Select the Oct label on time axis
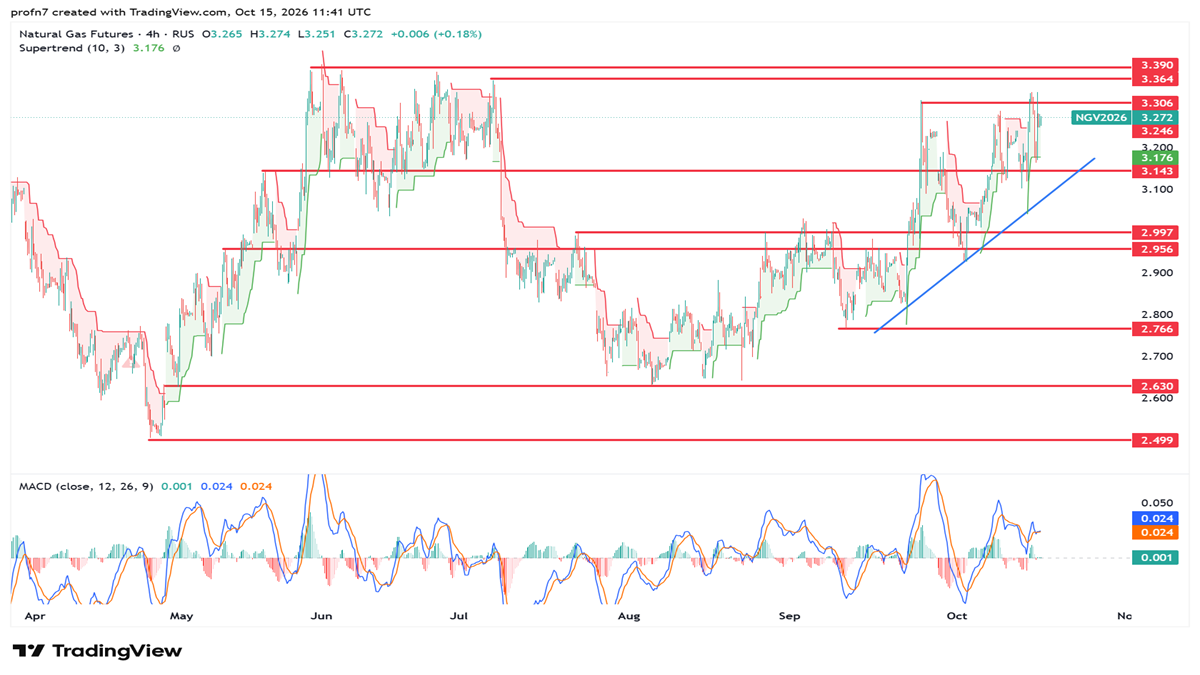This screenshot has height=675, width=1200. (957, 616)
